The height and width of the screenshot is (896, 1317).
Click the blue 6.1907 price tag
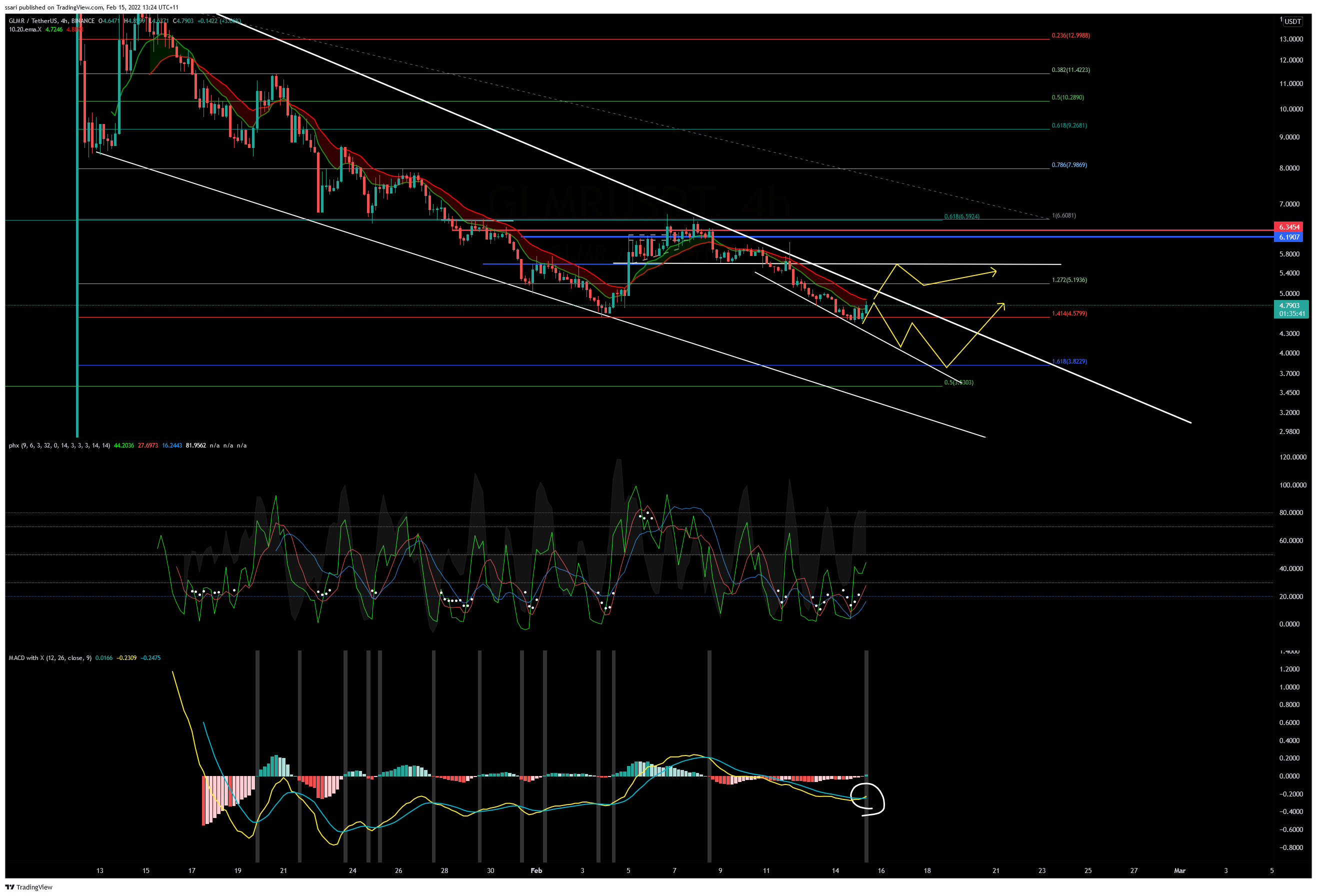click(x=1288, y=237)
